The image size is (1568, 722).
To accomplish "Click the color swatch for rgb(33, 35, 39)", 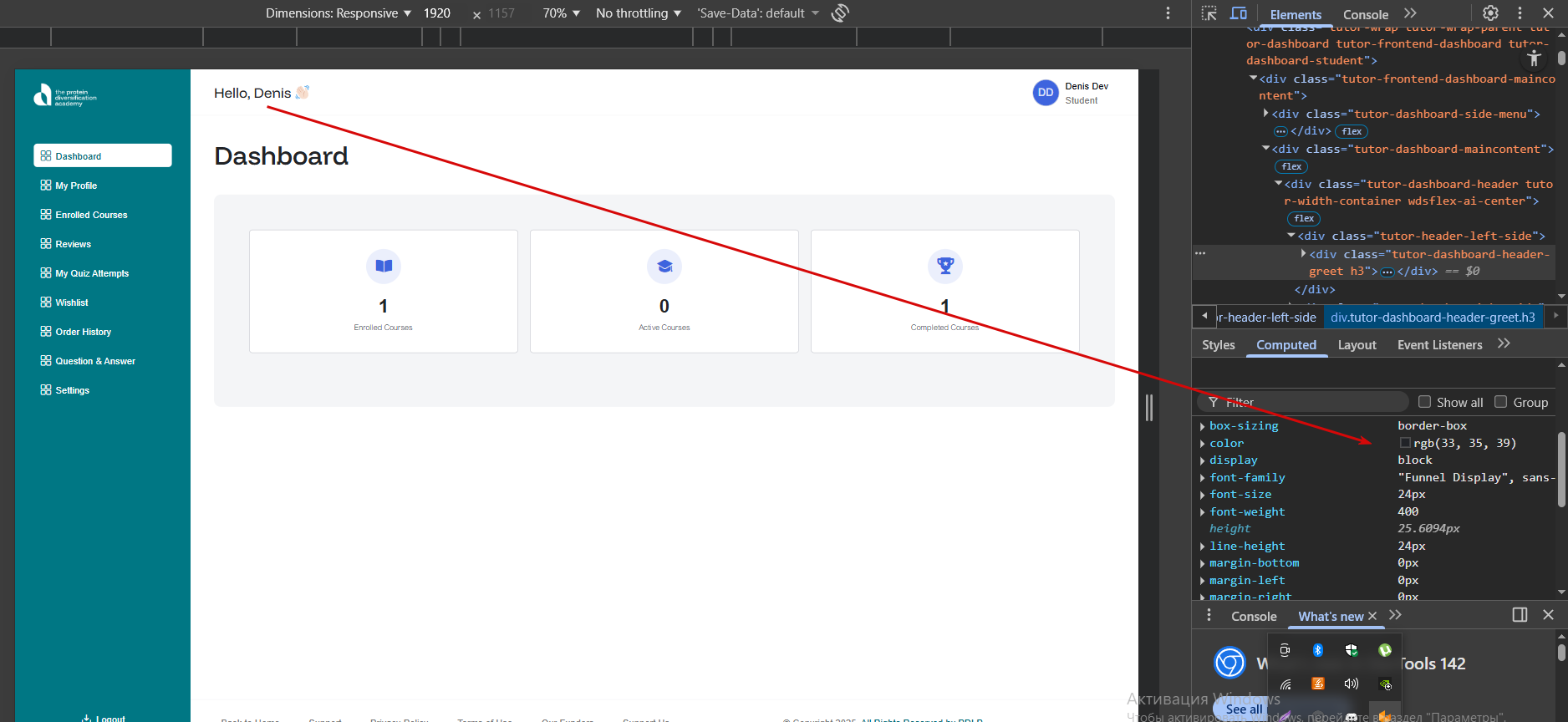I will 1405,443.
